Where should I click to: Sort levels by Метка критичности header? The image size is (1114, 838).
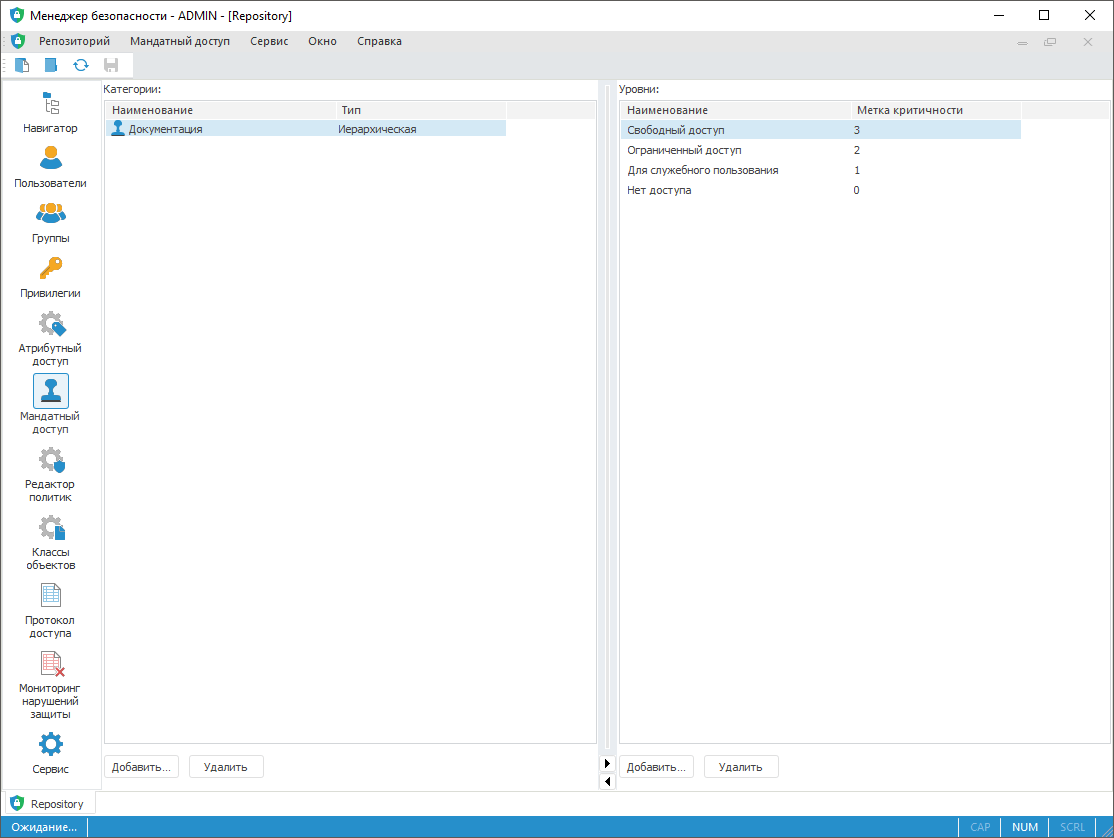click(x=936, y=110)
